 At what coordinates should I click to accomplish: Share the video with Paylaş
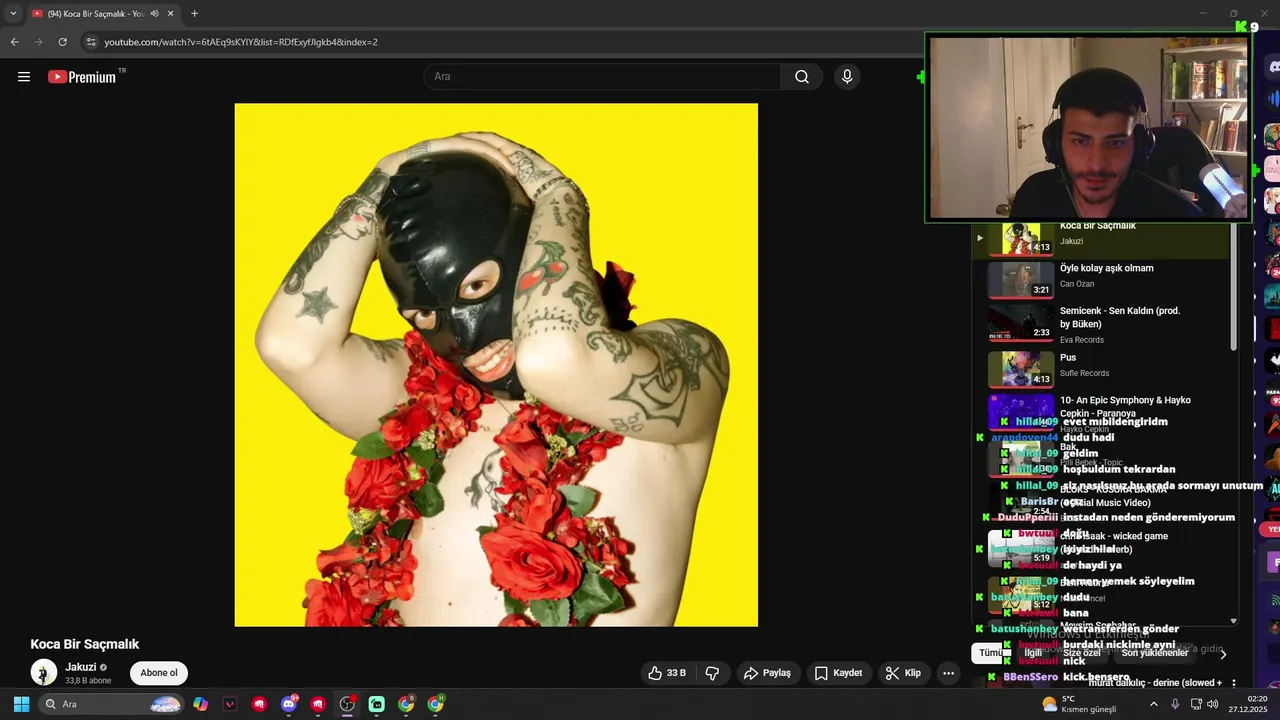coord(767,673)
